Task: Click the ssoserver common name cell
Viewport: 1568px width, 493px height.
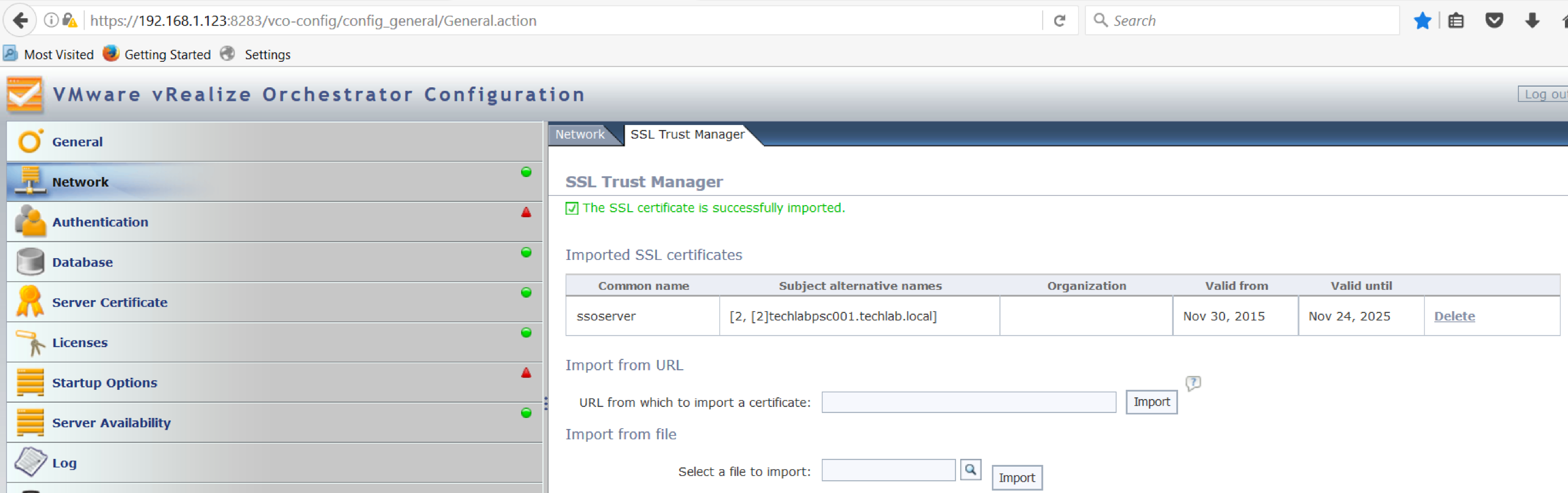Action: pyautogui.click(x=642, y=316)
